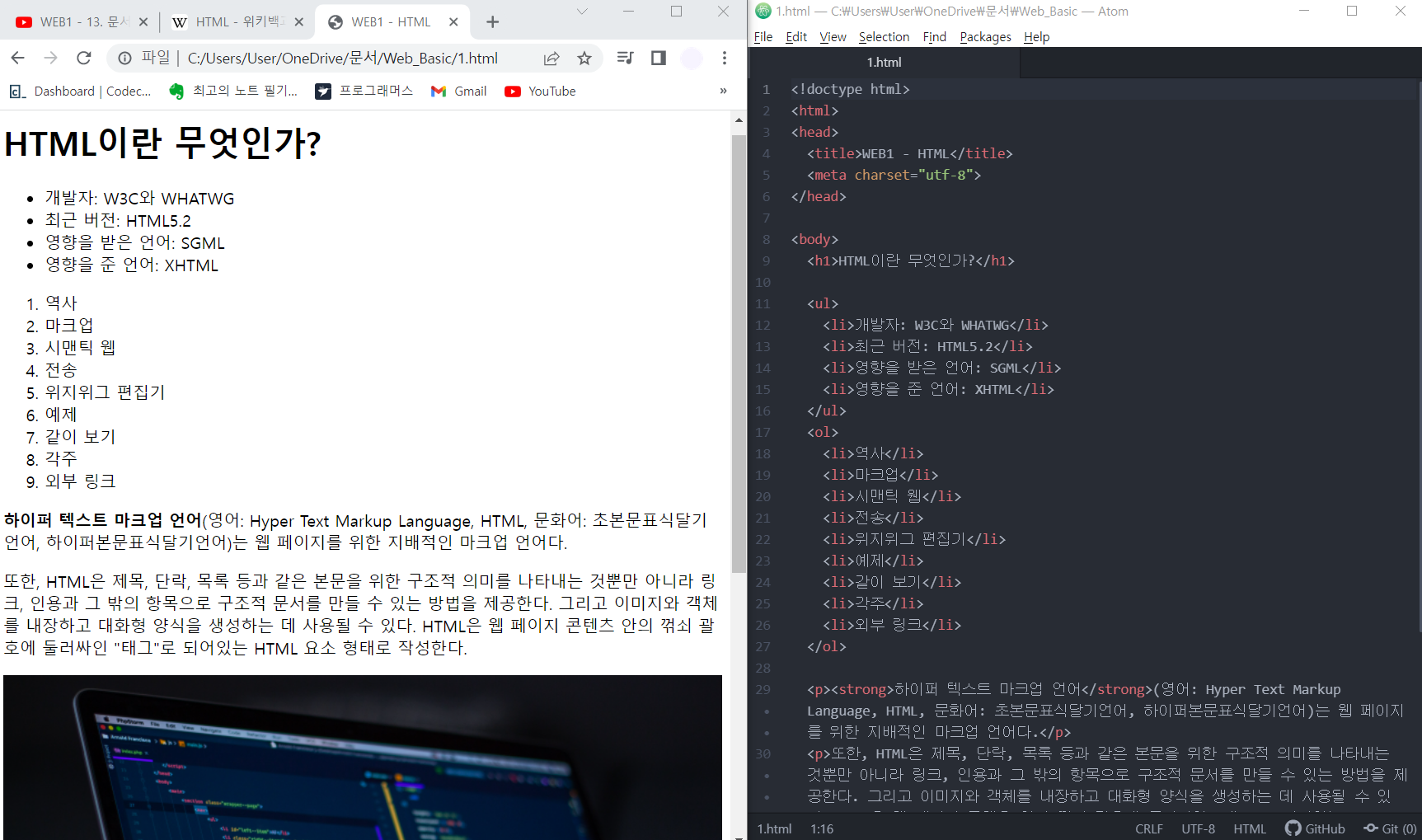Open the Chrome profile avatar
Screen dimensions: 1422x840
[692, 58]
